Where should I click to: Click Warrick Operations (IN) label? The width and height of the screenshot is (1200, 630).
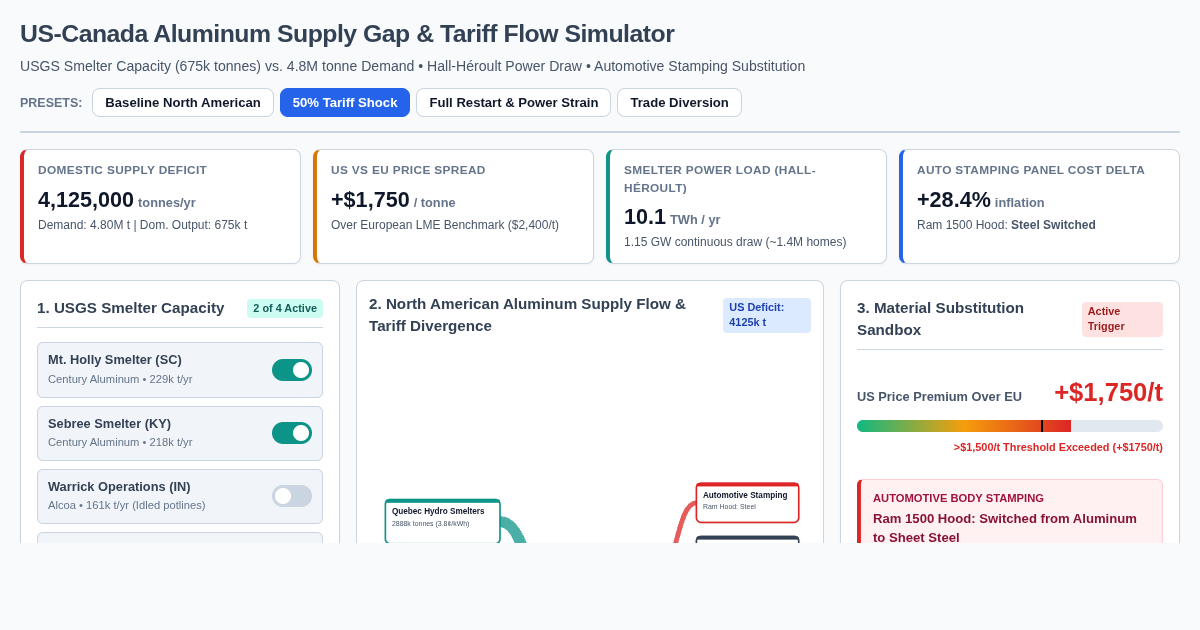pos(119,487)
